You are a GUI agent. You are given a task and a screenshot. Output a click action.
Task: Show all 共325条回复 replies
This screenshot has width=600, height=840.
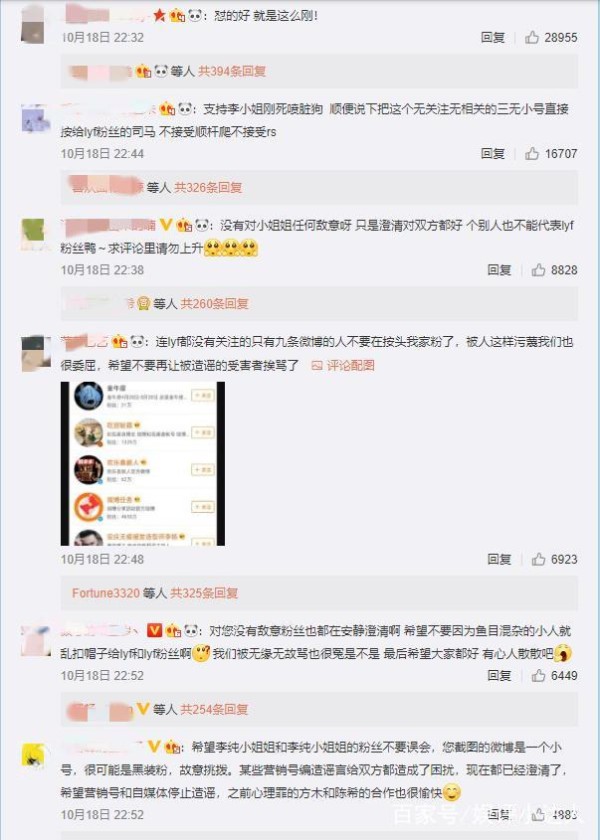(204, 593)
